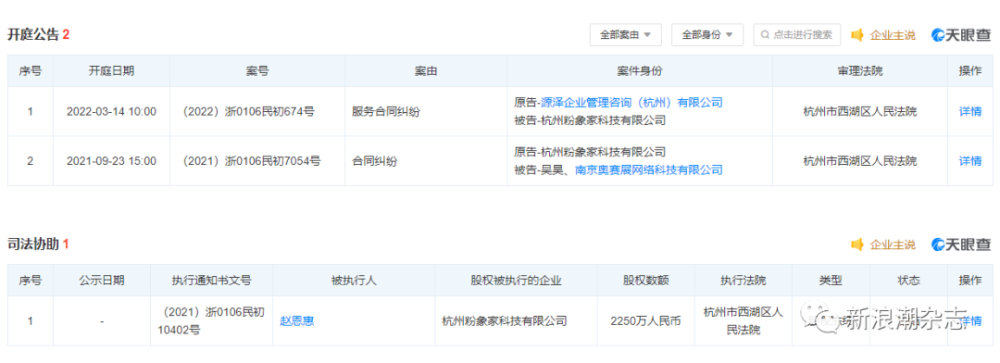1000x363 pixels.
Task: View 详情 for case 浙0106民初7054号
Action: click(970, 161)
